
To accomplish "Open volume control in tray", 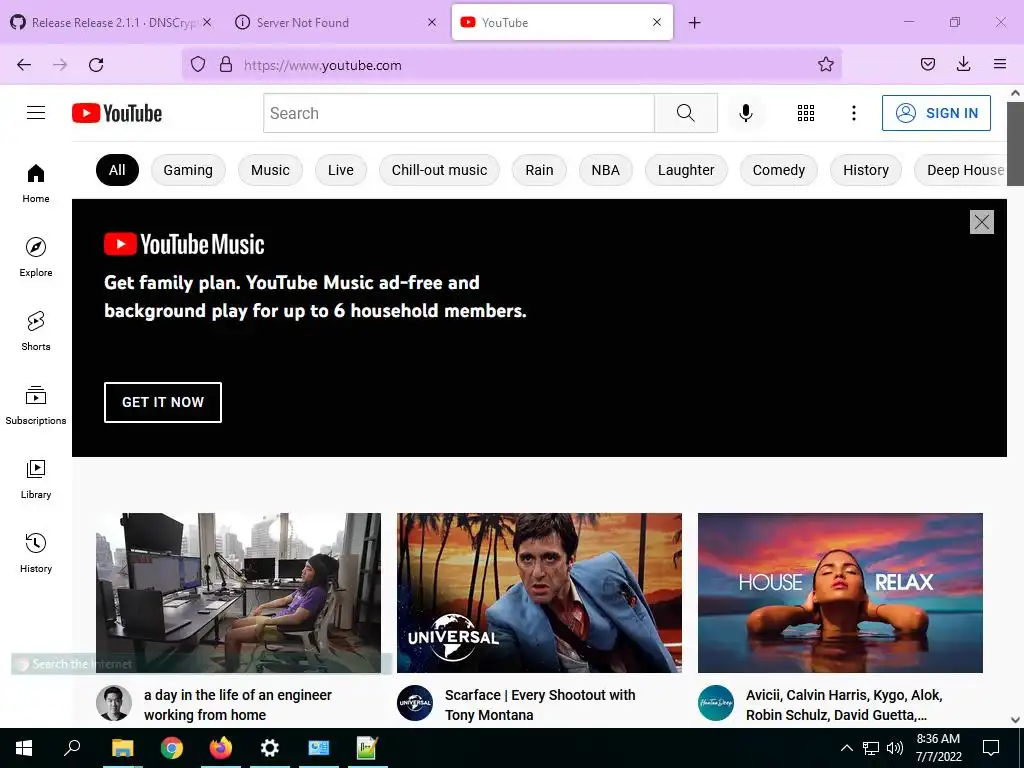I will pos(895,748).
